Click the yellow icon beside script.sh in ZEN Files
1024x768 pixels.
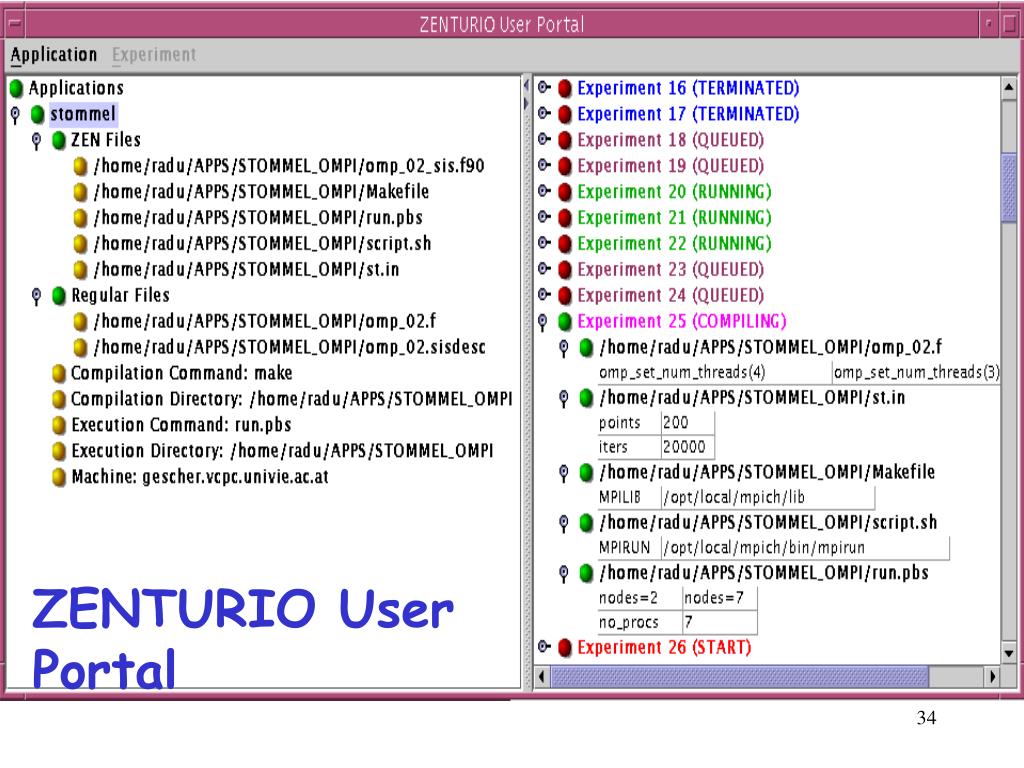(80, 244)
